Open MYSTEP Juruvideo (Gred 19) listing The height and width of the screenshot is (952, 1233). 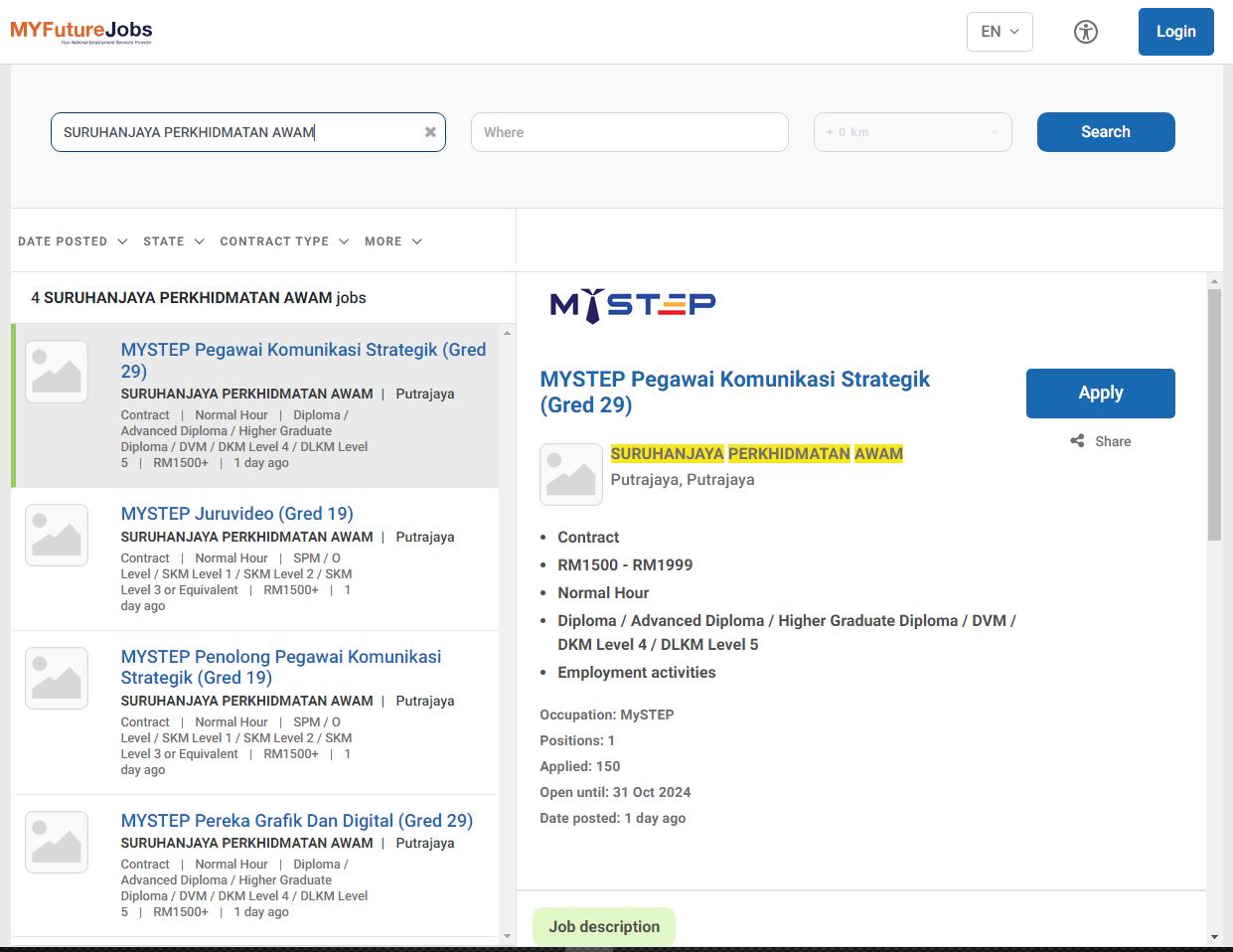point(236,514)
